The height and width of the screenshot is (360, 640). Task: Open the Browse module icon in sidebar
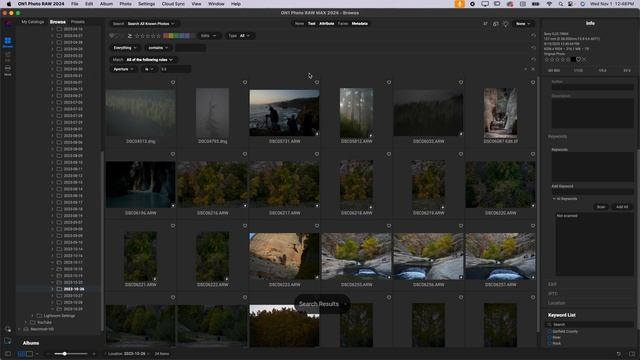pyautogui.click(x=8, y=41)
